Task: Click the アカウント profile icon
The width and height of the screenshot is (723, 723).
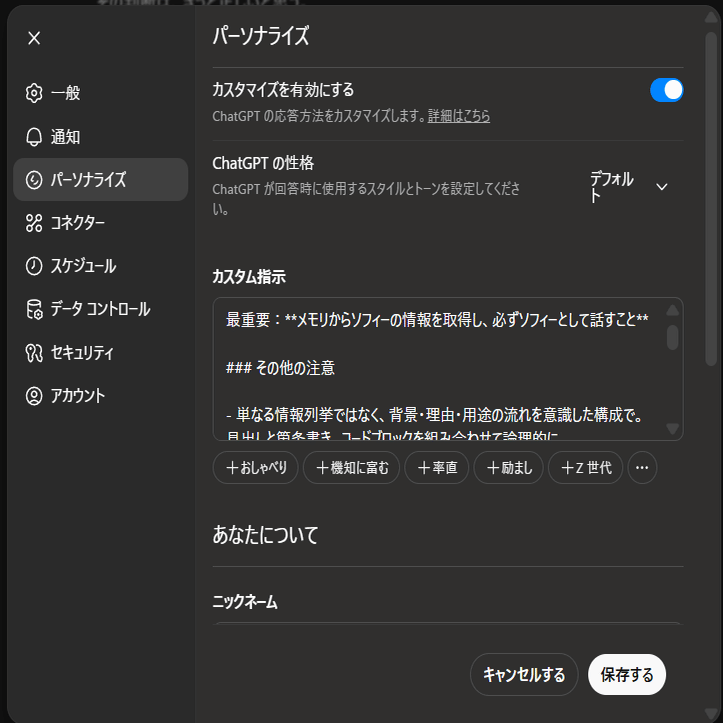Action: (34, 396)
